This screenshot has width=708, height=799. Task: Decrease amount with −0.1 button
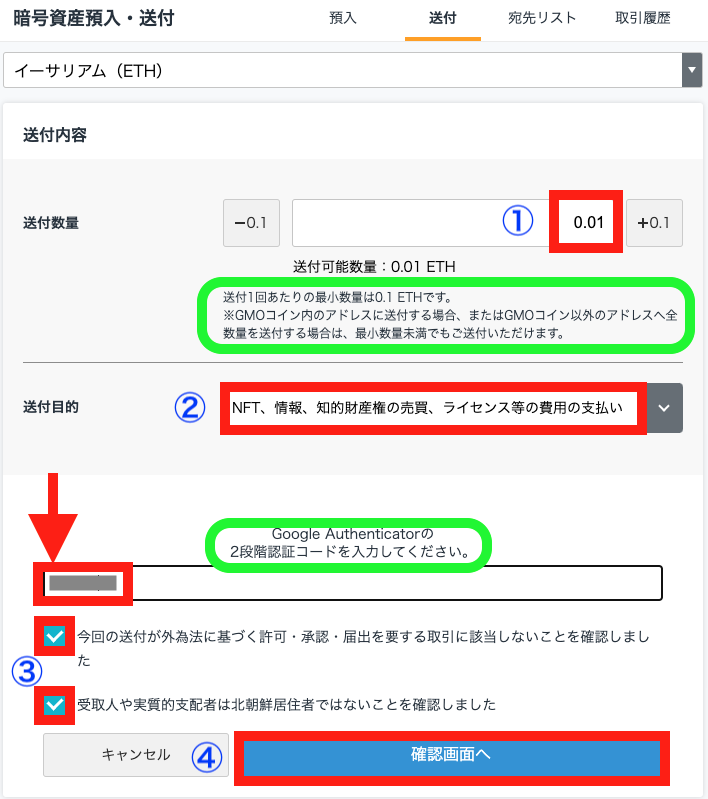[x=251, y=223]
